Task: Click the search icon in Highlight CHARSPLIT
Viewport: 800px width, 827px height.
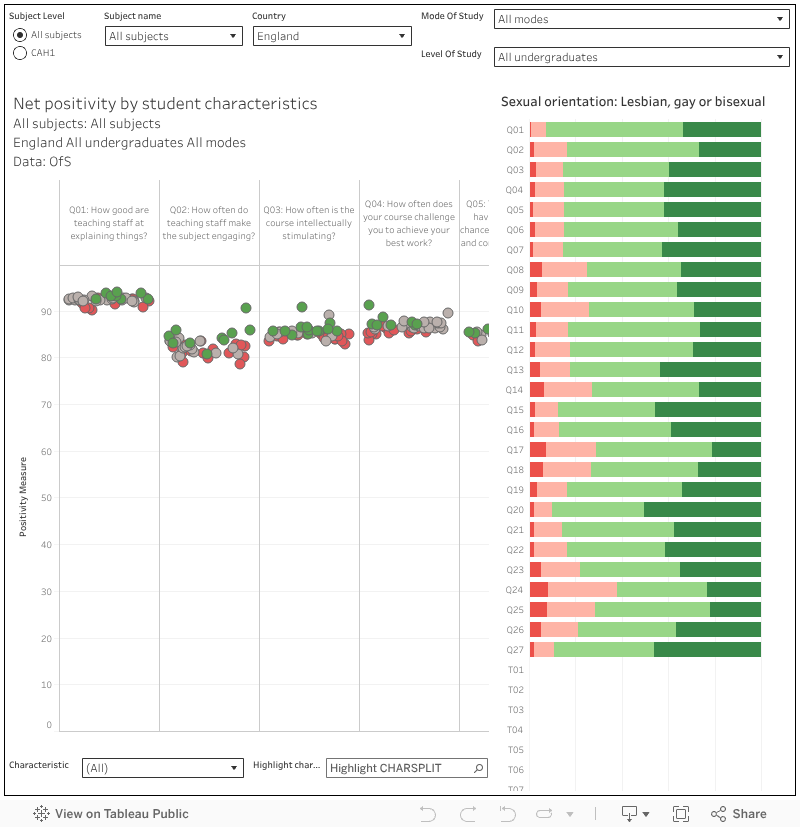Action: (479, 768)
